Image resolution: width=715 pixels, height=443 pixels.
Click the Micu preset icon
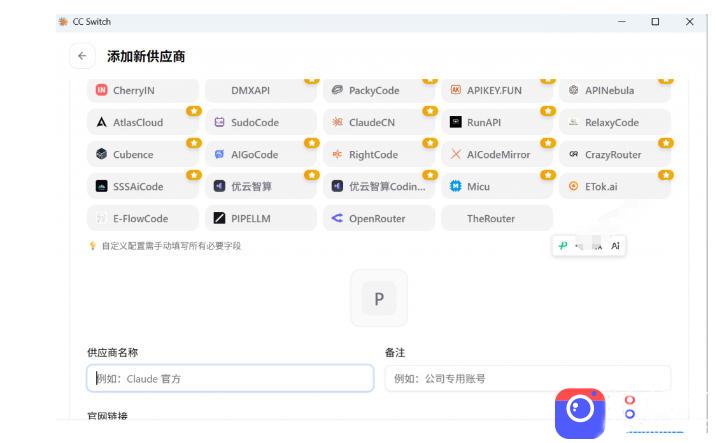coord(456,186)
